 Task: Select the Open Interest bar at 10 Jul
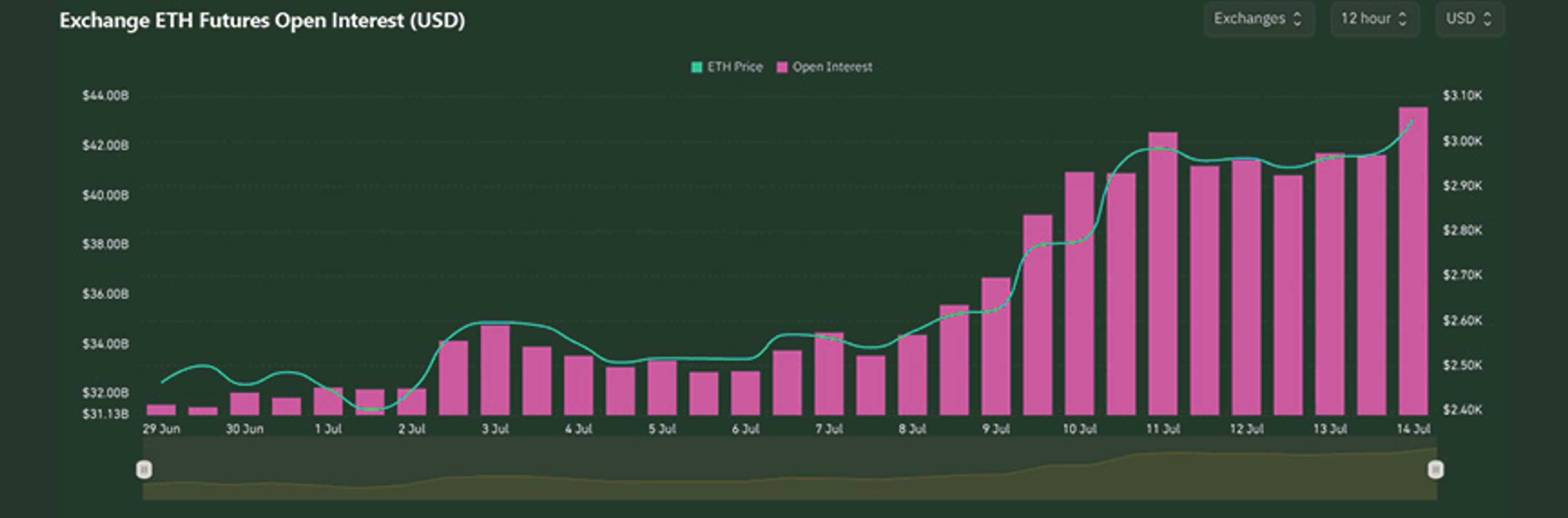tap(1079, 293)
